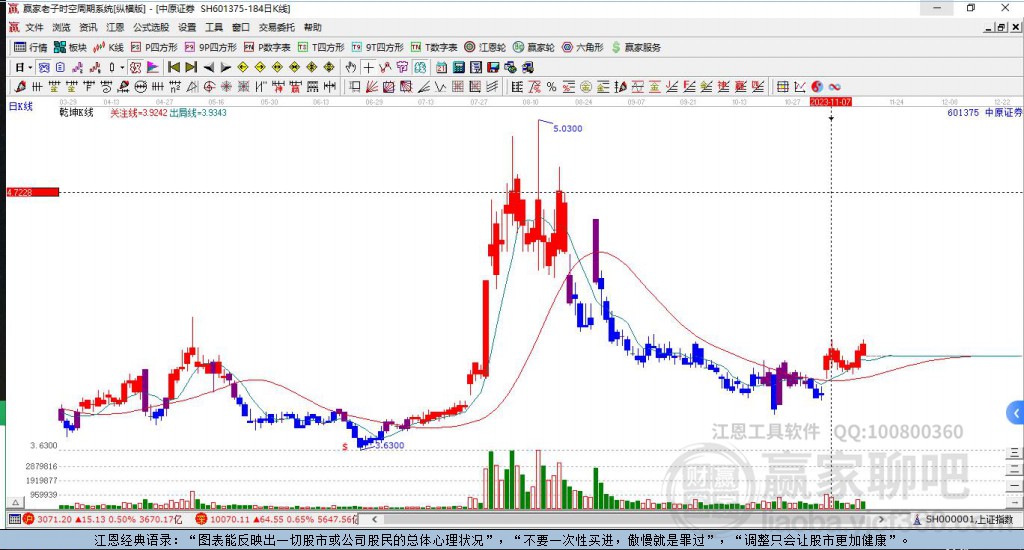1024x550 pixels.
Task: Click the 601375 中原证券 stock label
Action: [x=985, y=112]
